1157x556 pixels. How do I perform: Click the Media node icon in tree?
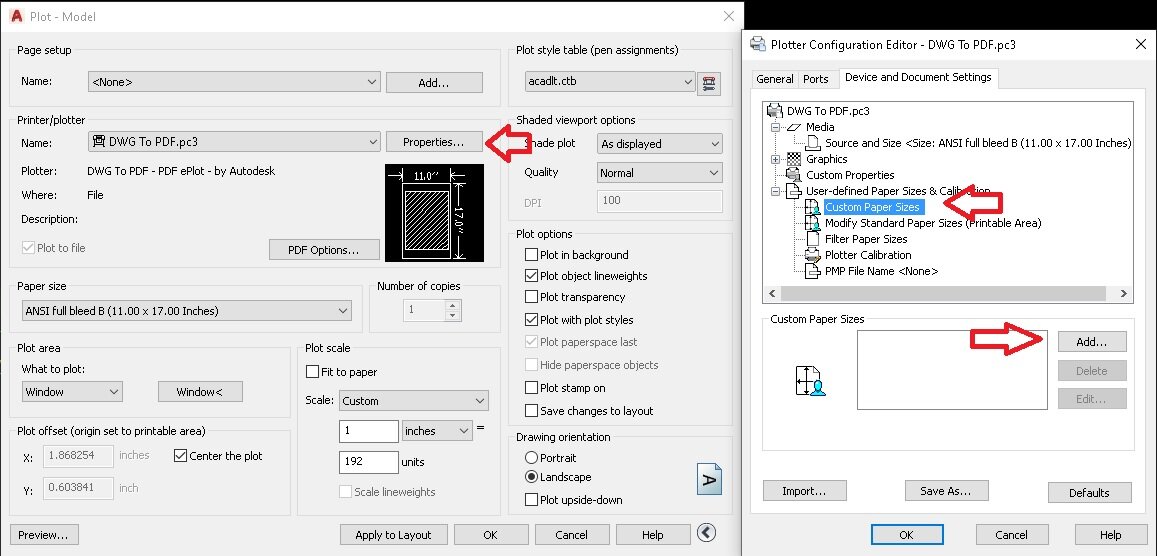[793, 128]
